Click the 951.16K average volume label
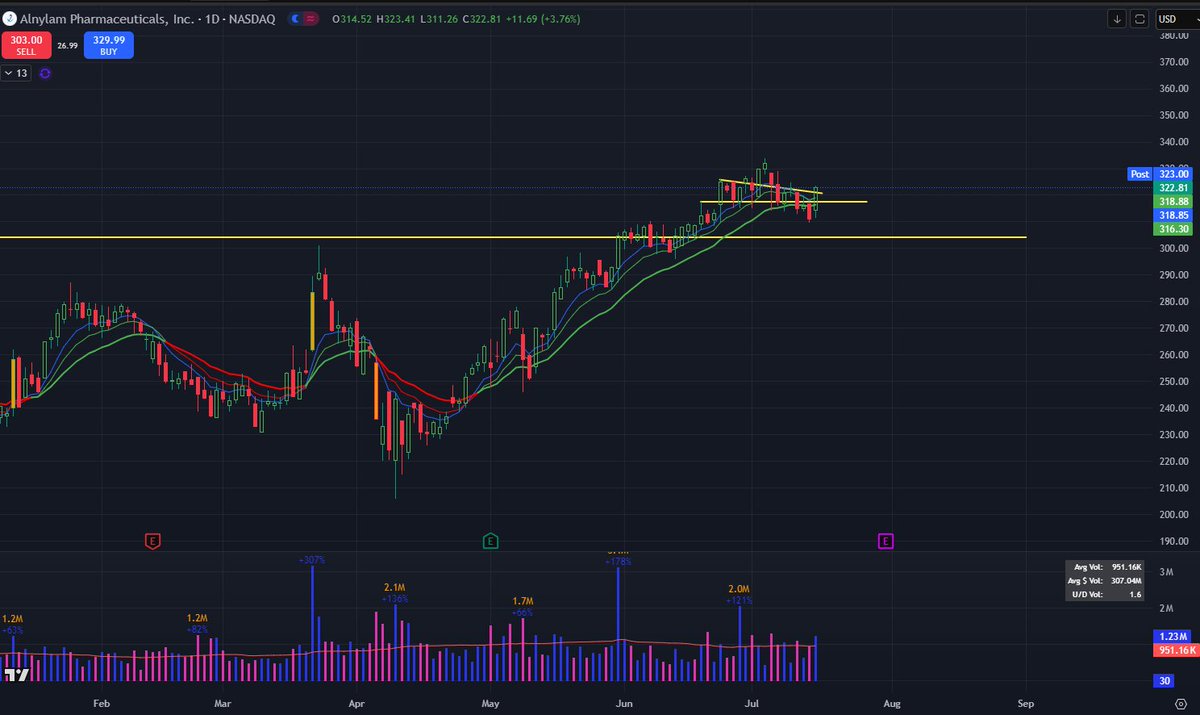1200x715 pixels. pyautogui.click(x=1176, y=650)
